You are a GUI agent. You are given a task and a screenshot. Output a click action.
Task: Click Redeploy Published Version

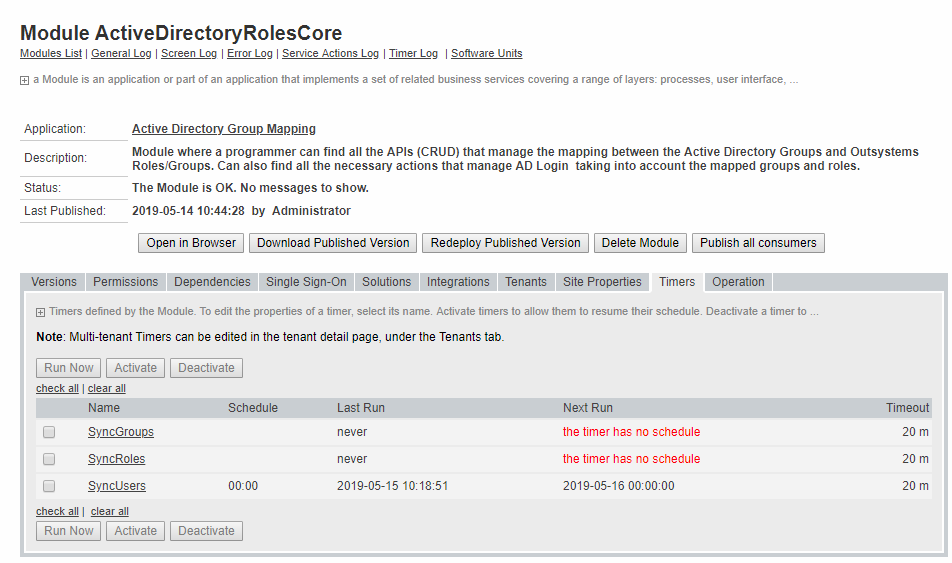click(x=505, y=243)
